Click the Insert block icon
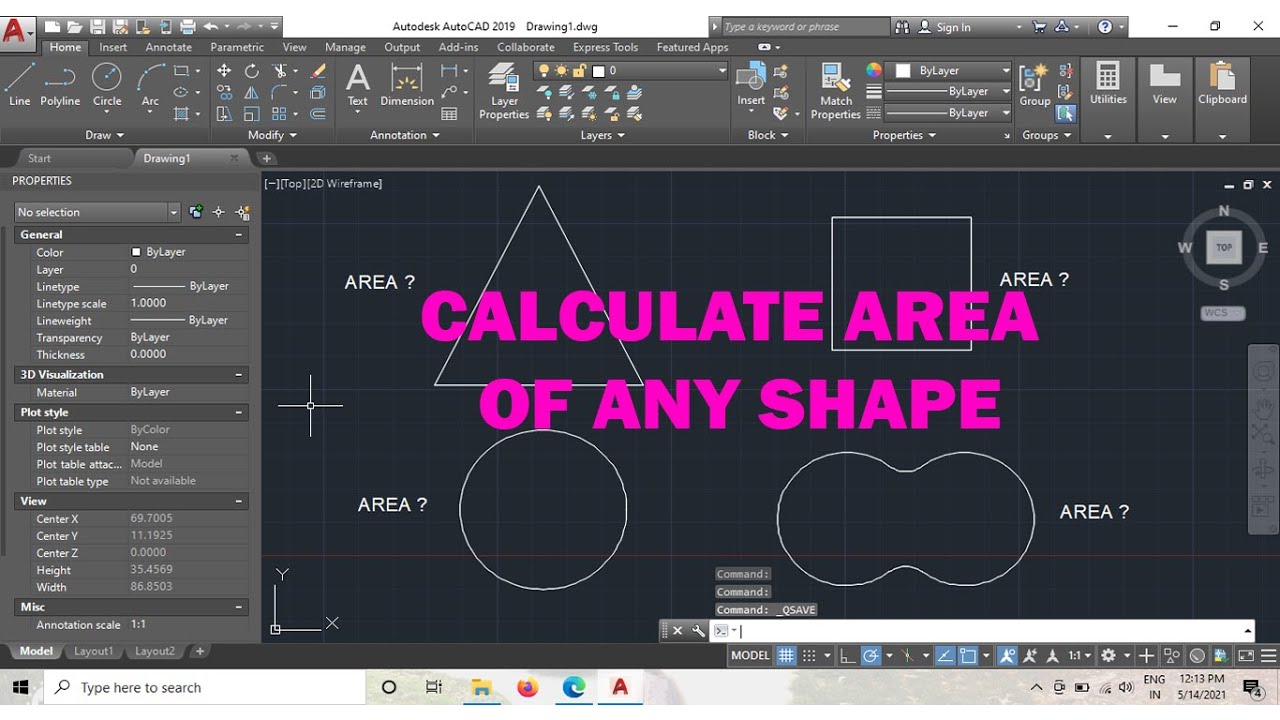The image size is (1280, 720). [x=751, y=84]
